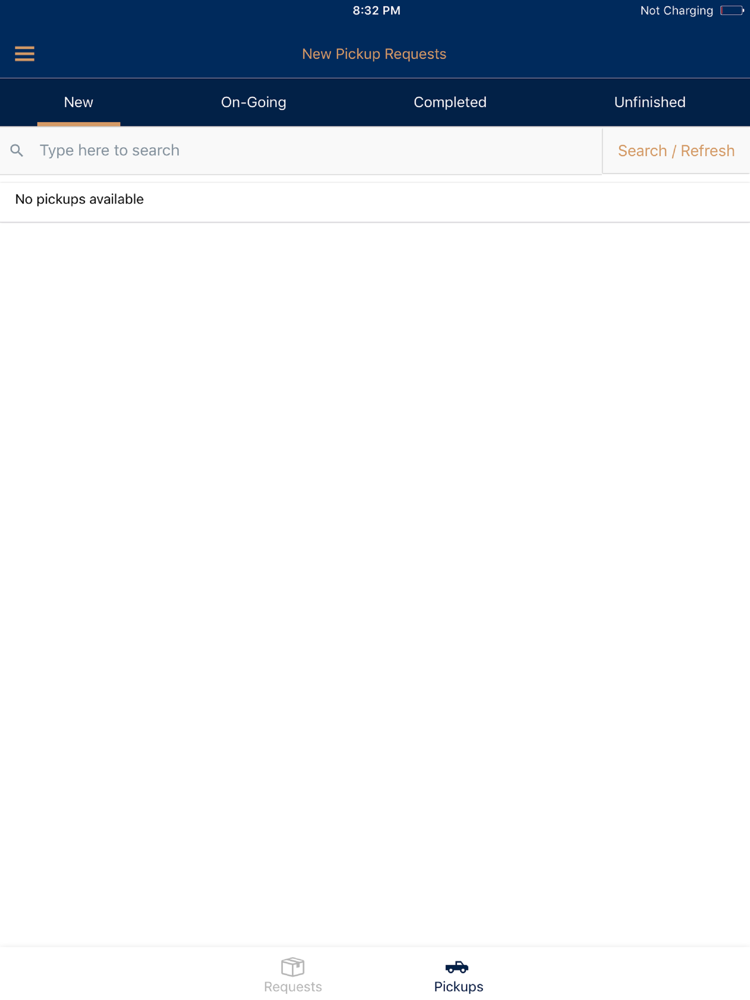The image size is (750, 1000).
Task: Tap the 8:32 PM clock
Action: [x=376, y=10]
